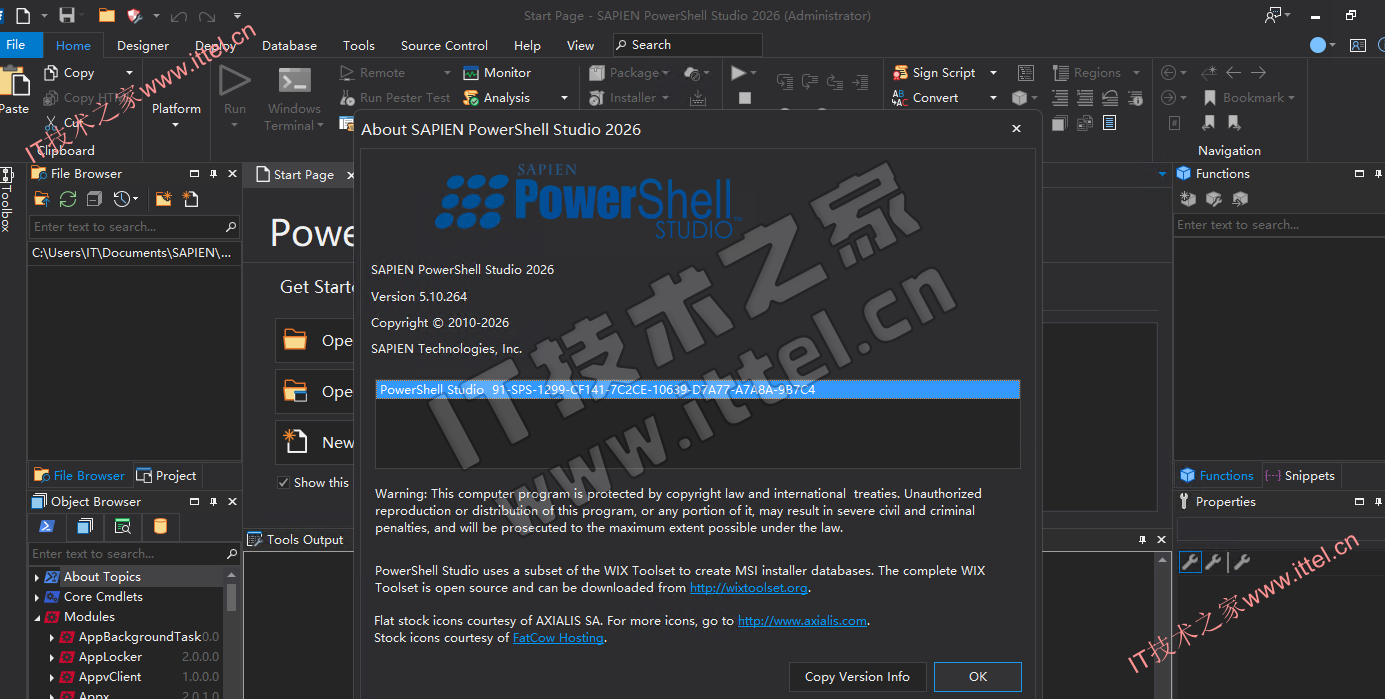This screenshot has height=699, width=1385.
Task: Click the first Functions panel toolbar icon
Action: coord(1188,199)
